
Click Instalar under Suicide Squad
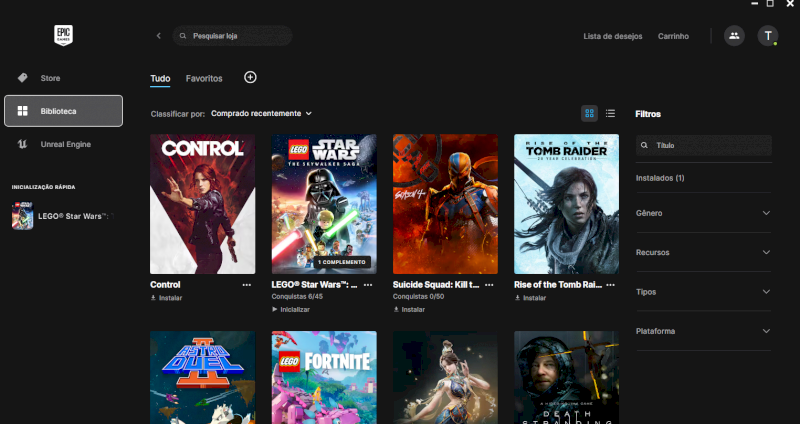[x=409, y=310]
